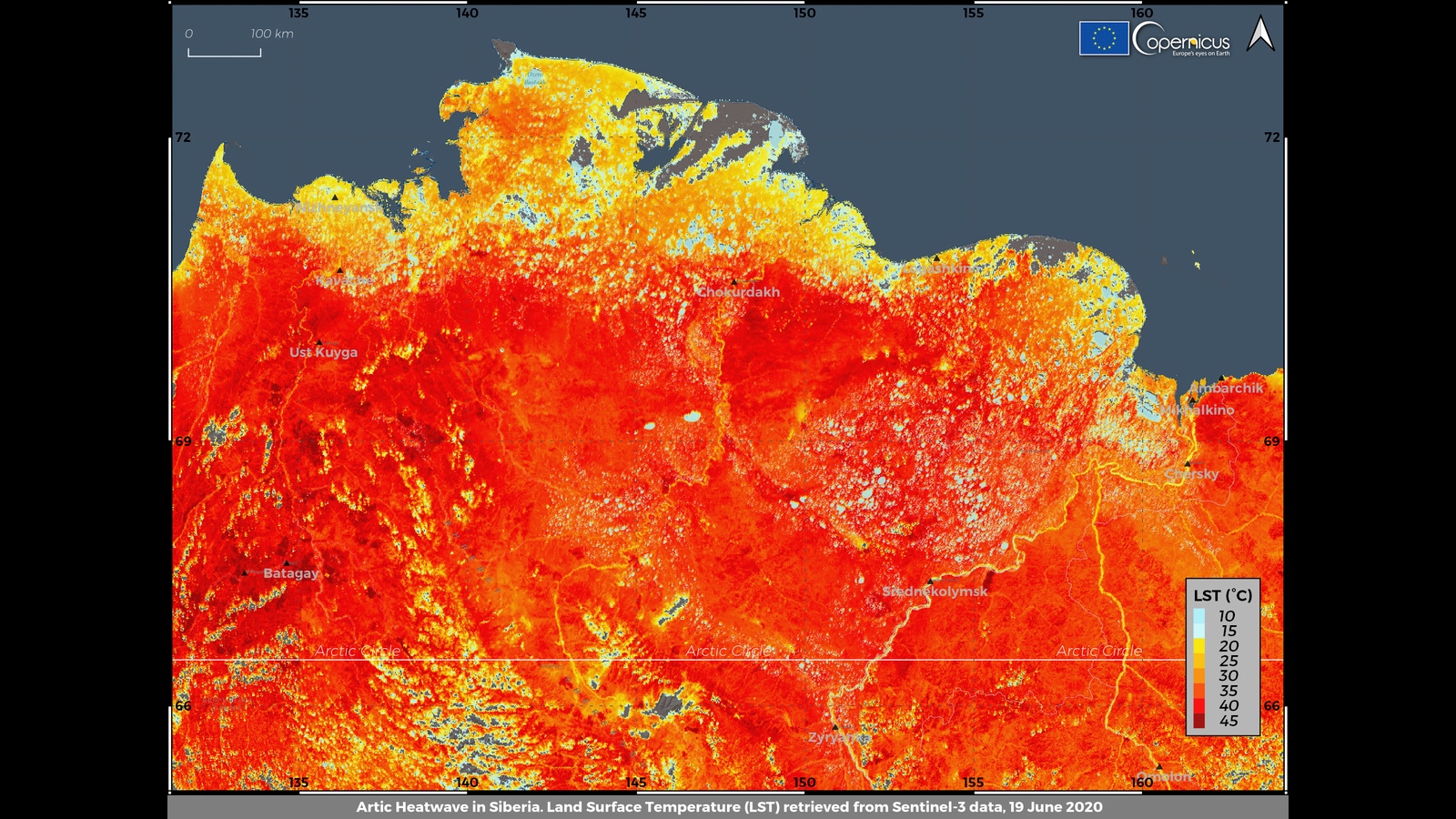Click the triangle marker above Nizhneyansk
This screenshot has width=1456, height=819.
[335, 197]
